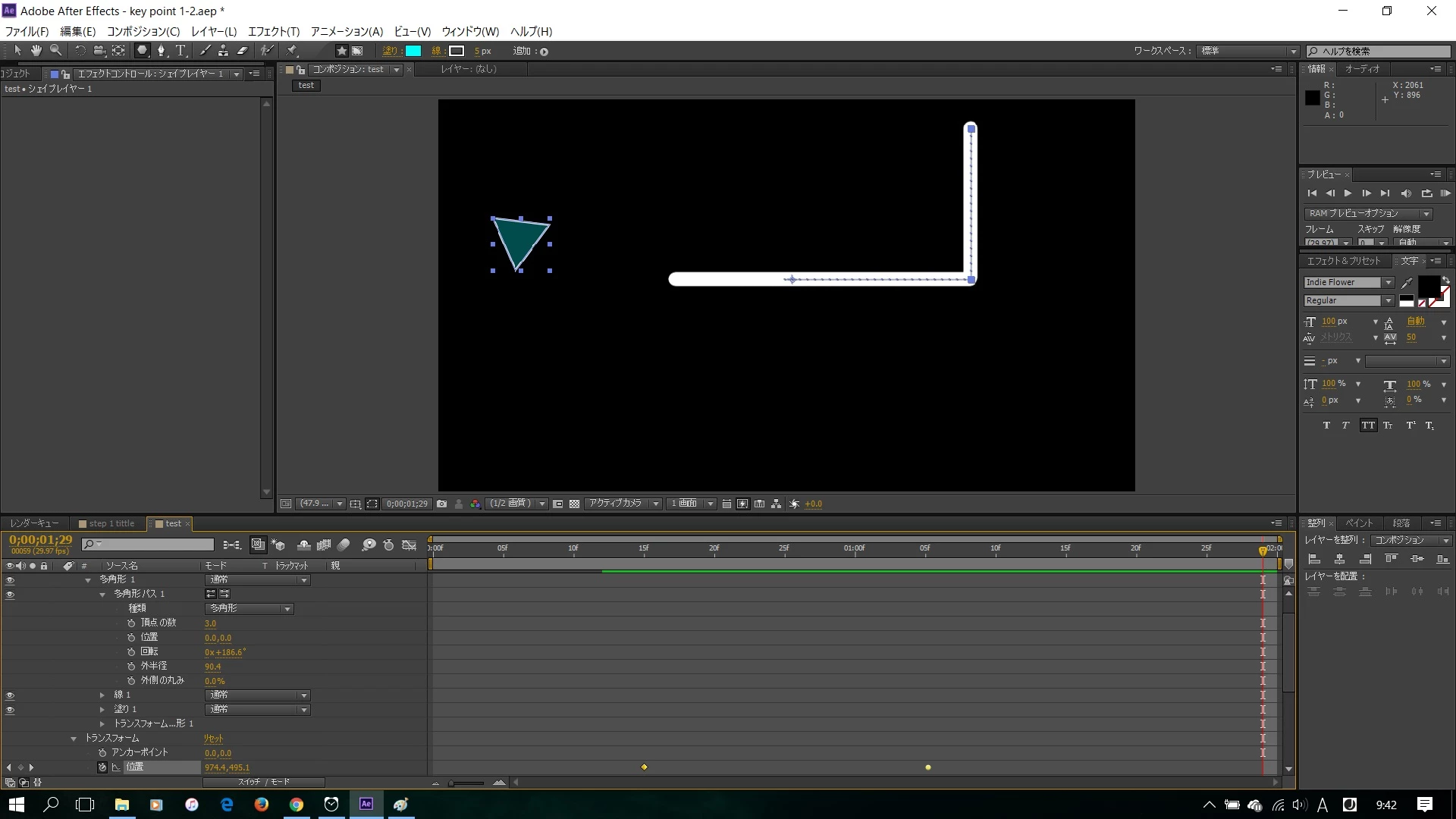This screenshot has width=1456, height=819.
Task: Activate the Puppet Pin tool
Action: [292, 51]
